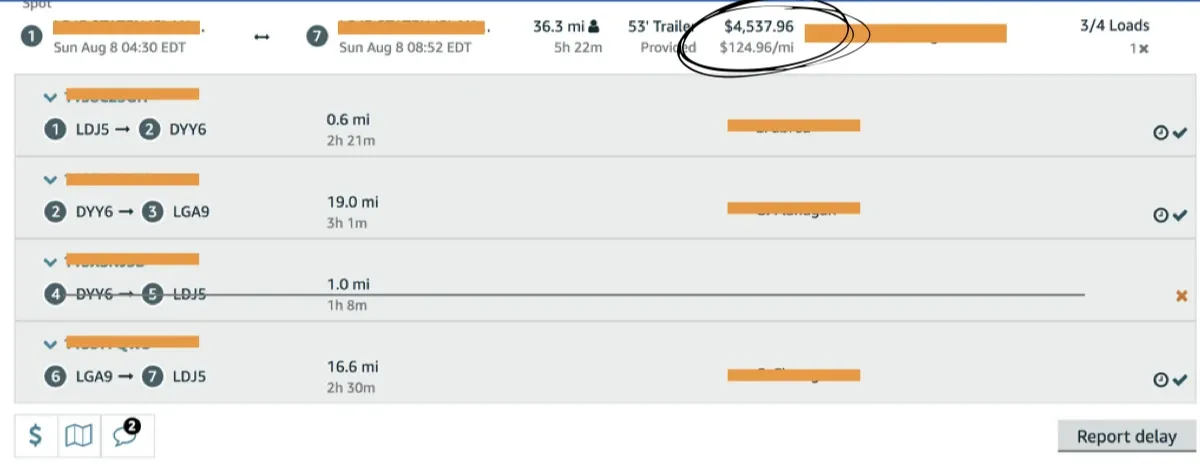The image size is (1200, 472).
Task: Collapse the LGA9 to LDJ5 load chevron
Action: tap(50, 344)
